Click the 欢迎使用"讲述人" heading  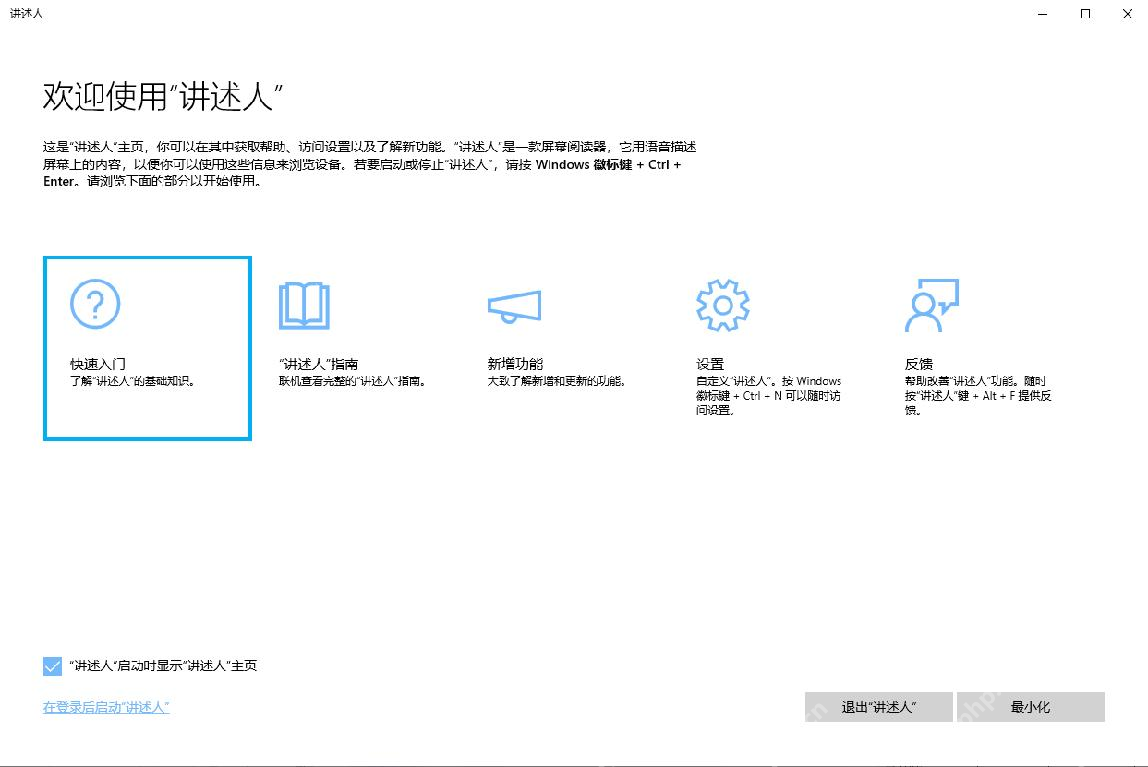click(x=163, y=97)
